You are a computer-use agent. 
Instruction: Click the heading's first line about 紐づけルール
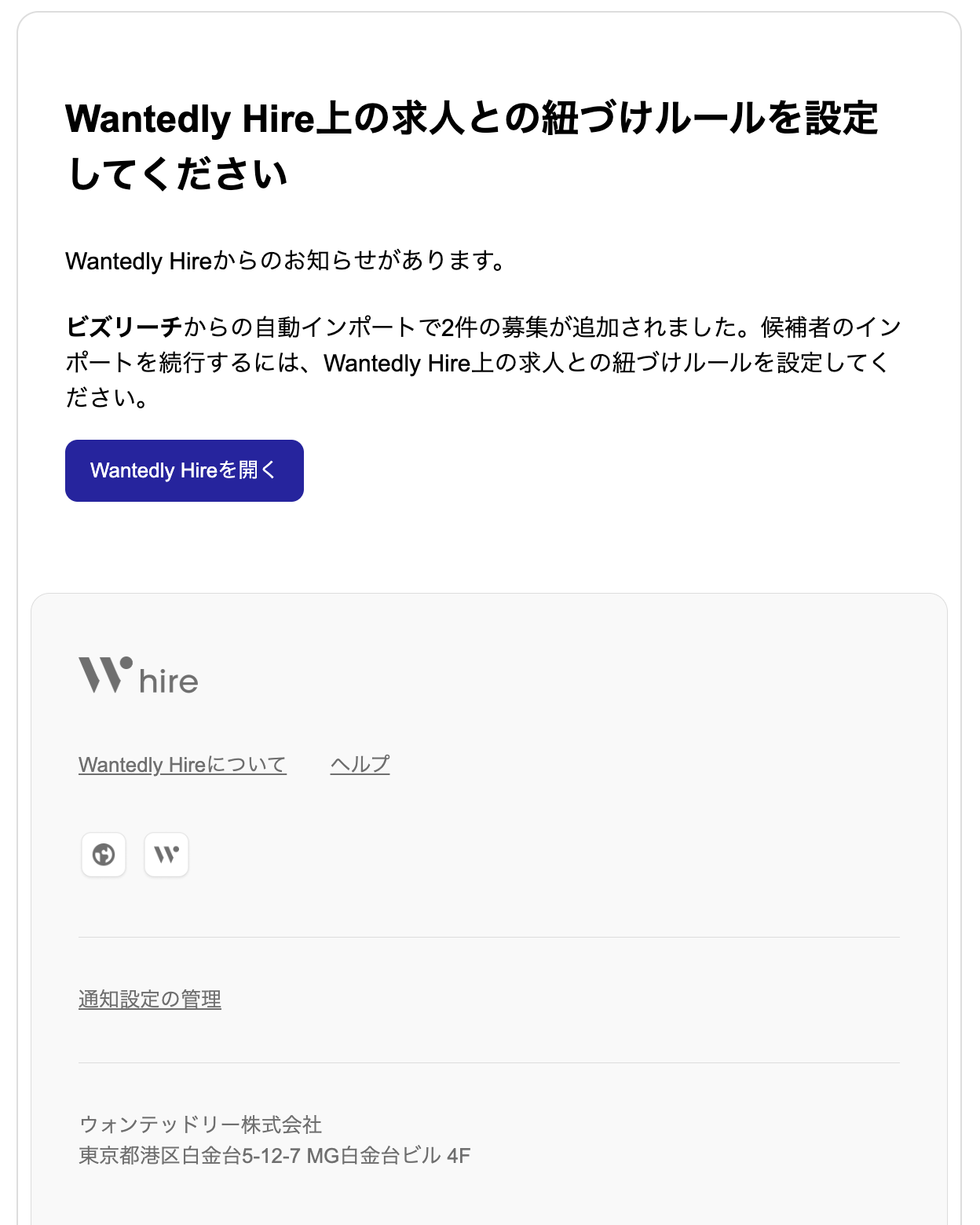(x=471, y=119)
